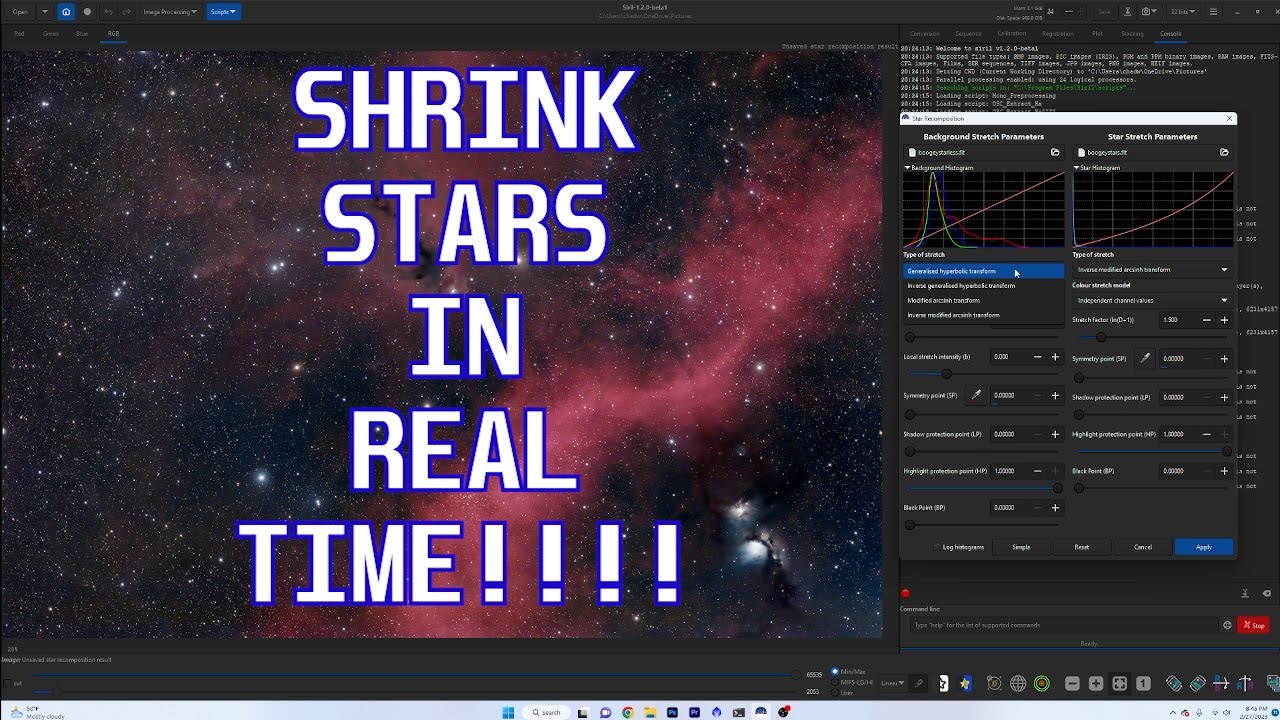The width and height of the screenshot is (1280, 720).
Task: Click the undo arrow icon
Action: pos(108,12)
